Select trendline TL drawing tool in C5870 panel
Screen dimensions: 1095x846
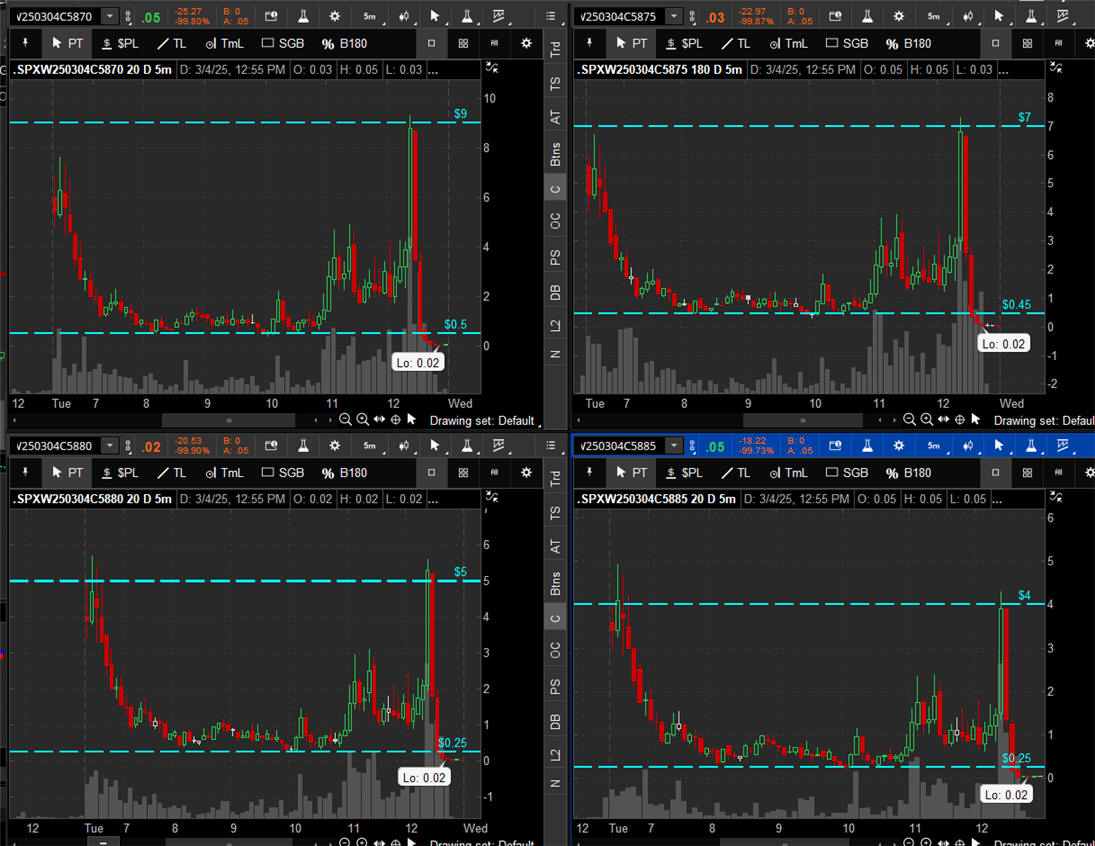(x=171, y=44)
